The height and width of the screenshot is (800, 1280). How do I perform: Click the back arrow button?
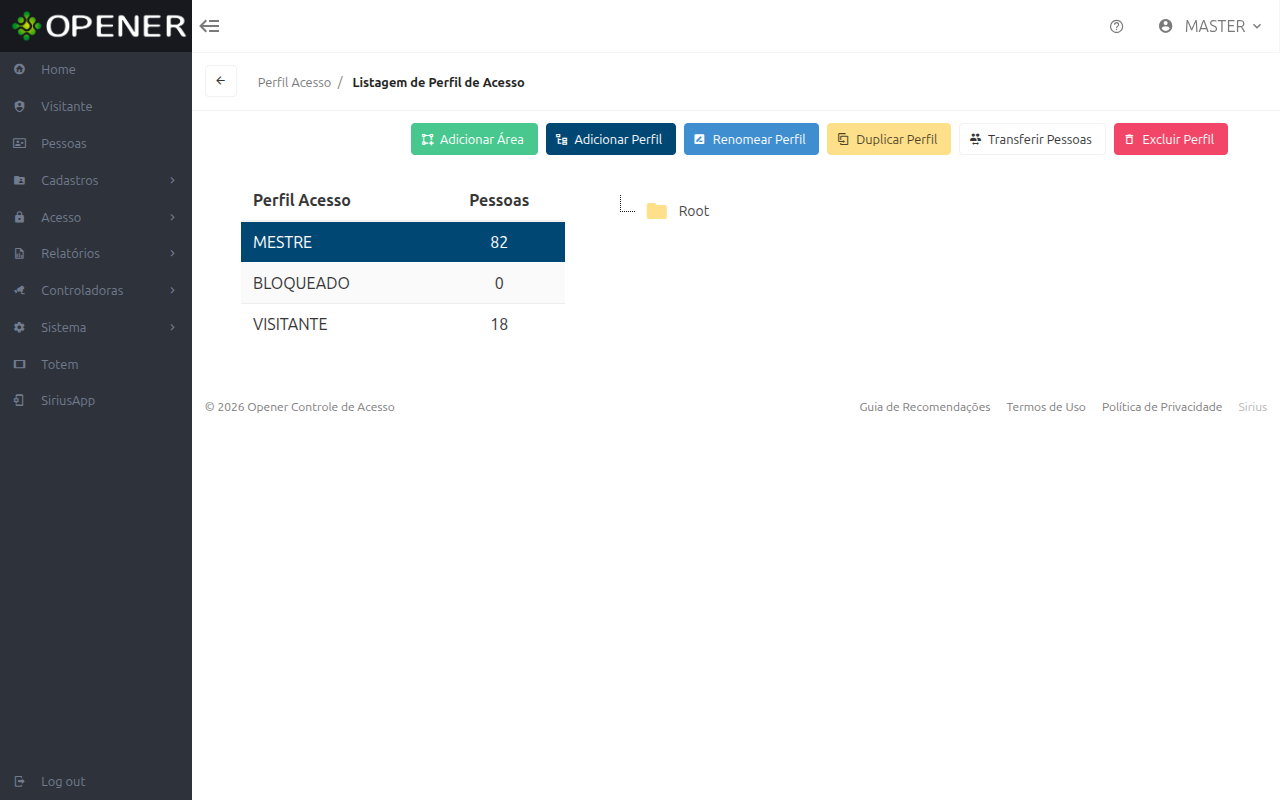[x=221, y=81]
